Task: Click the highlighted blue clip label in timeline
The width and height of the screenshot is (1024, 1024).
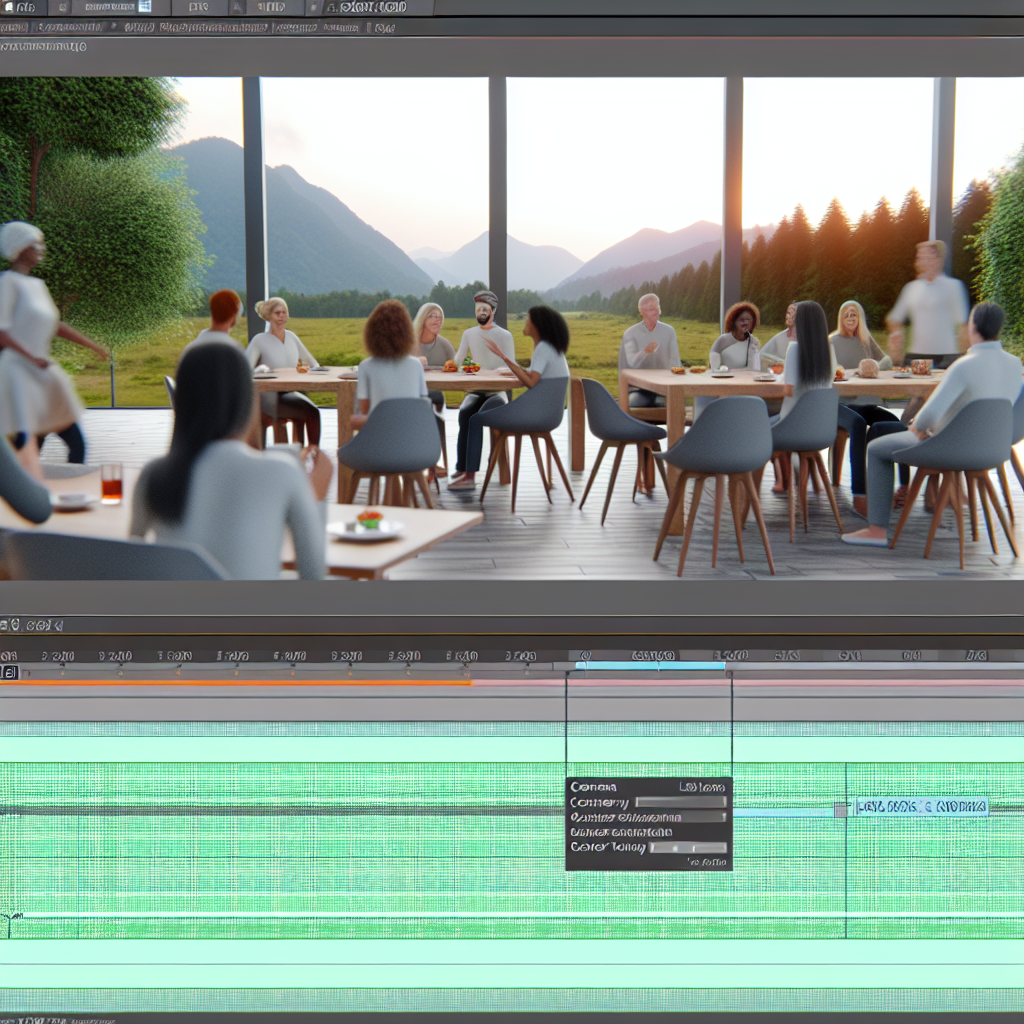Action: click(x=921, y=807)
